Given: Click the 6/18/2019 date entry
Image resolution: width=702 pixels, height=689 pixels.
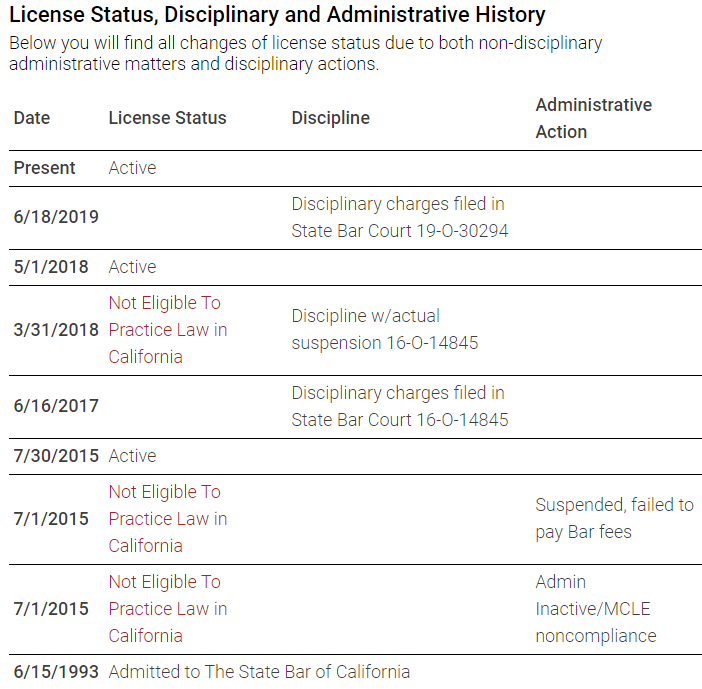Looking at the screenshot, I should click(x=56, y=217).
